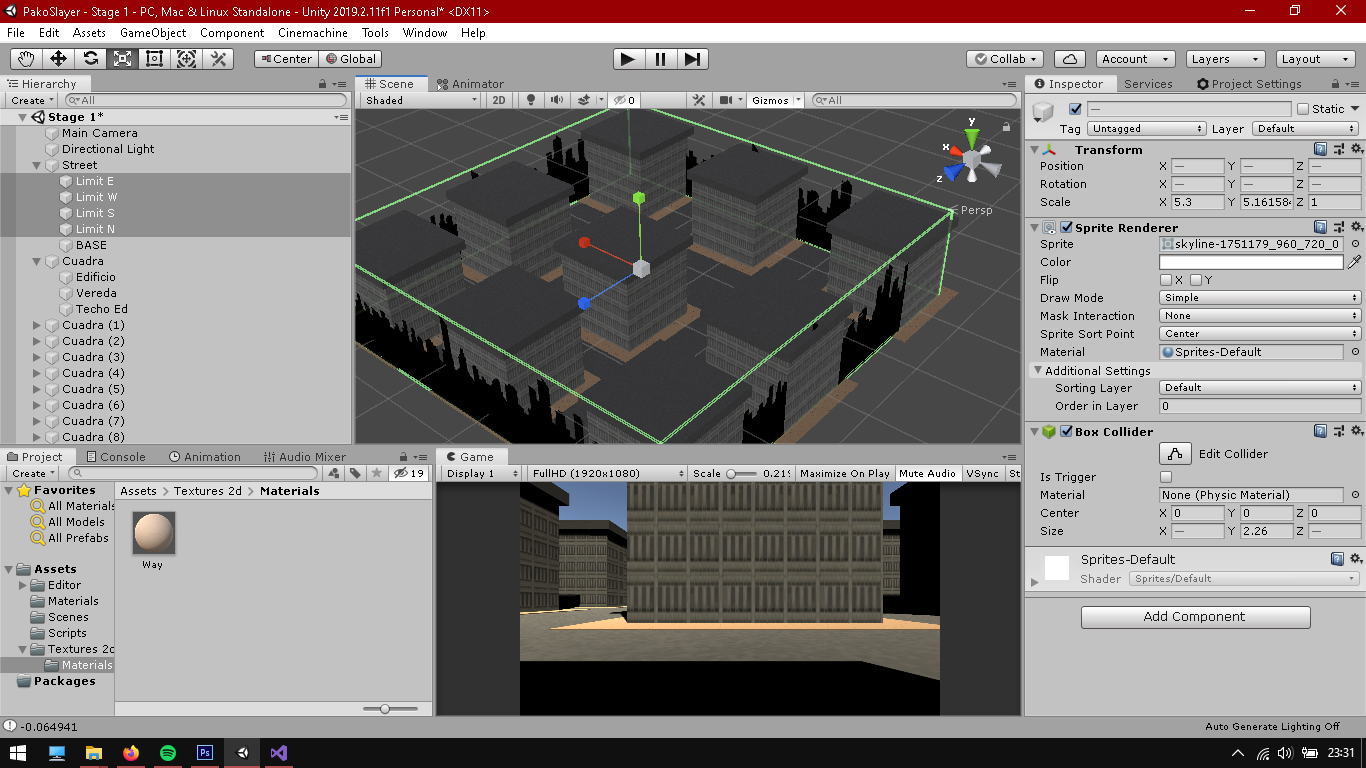
Task: Toggle the 2D scene view mode
Action: [x=498, y=100]
